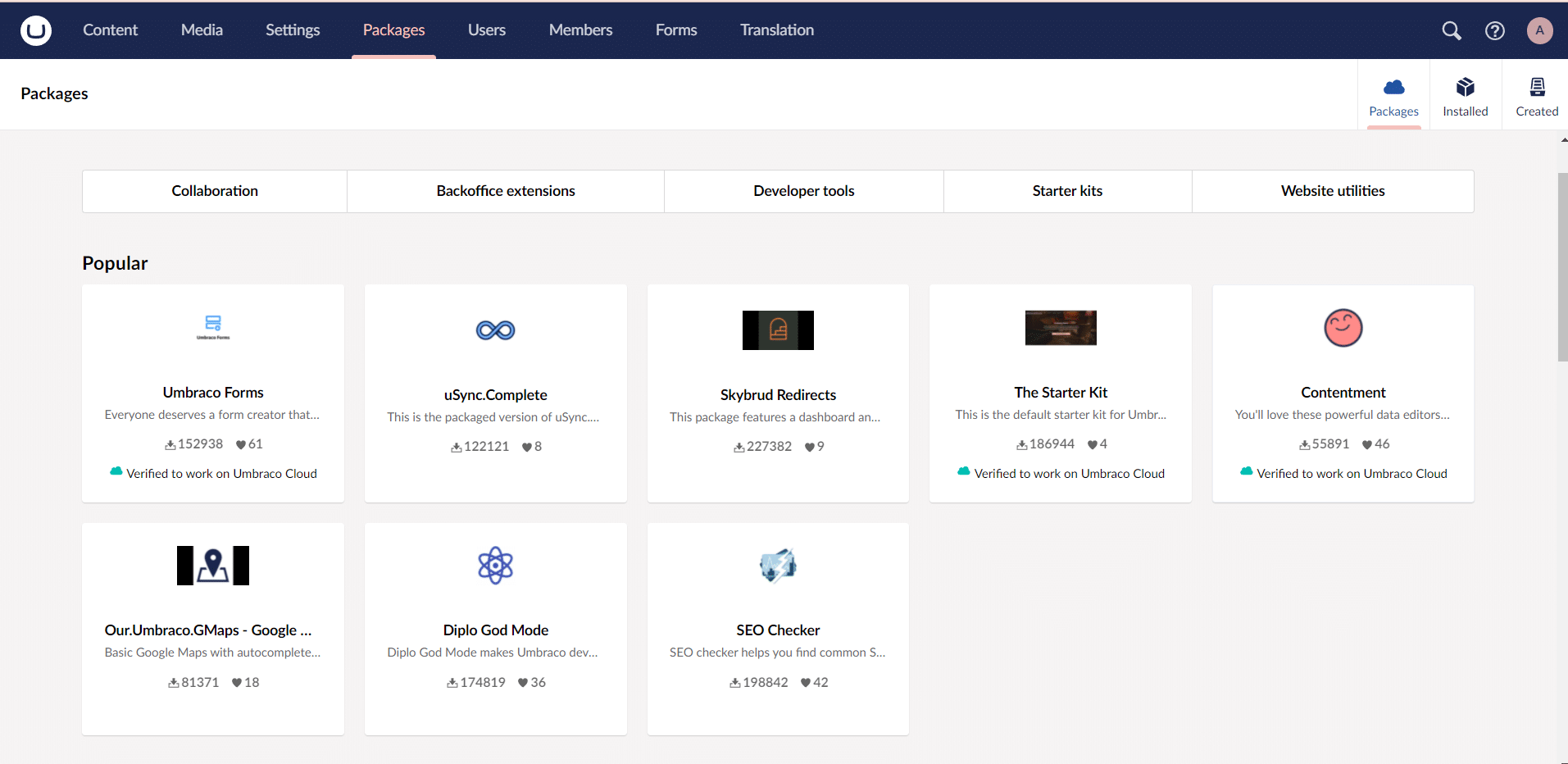Click the uSync.Complete heart likes icon
Image resolution: width=1568 pixels, height=764 pixels.
click(x=527, y=447)
